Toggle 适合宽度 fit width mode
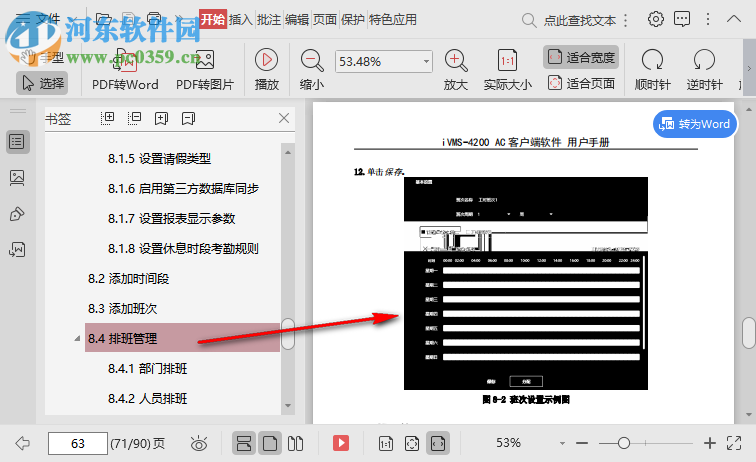Screen dimensions: 756x462 581,58
